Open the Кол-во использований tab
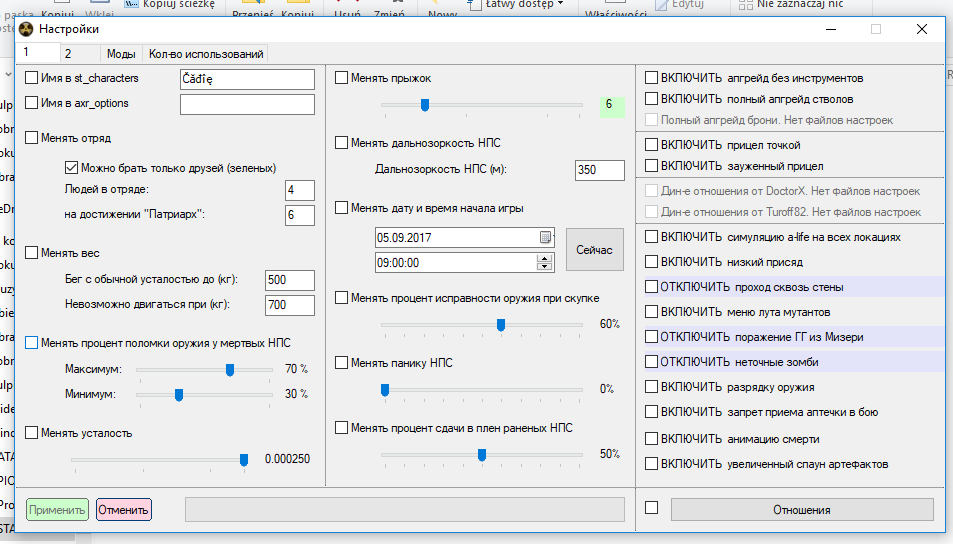 (x=206, y=54)
